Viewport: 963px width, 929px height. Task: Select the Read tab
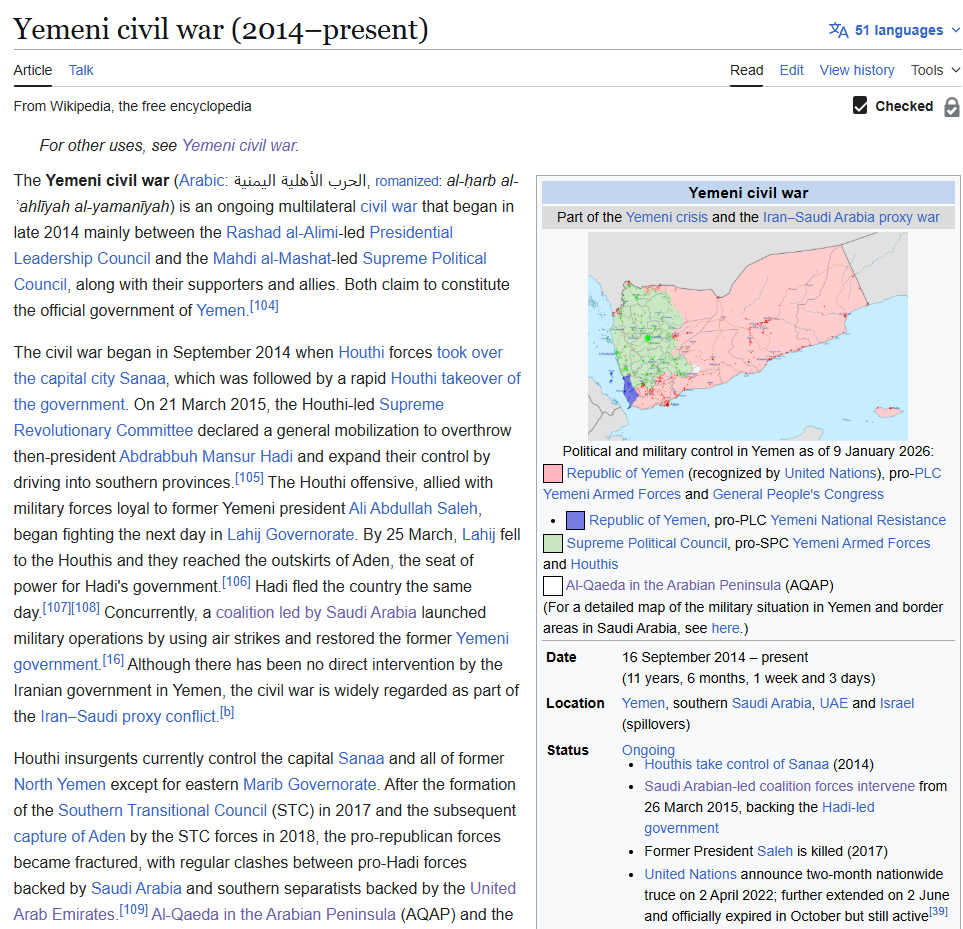click(746, 70)
